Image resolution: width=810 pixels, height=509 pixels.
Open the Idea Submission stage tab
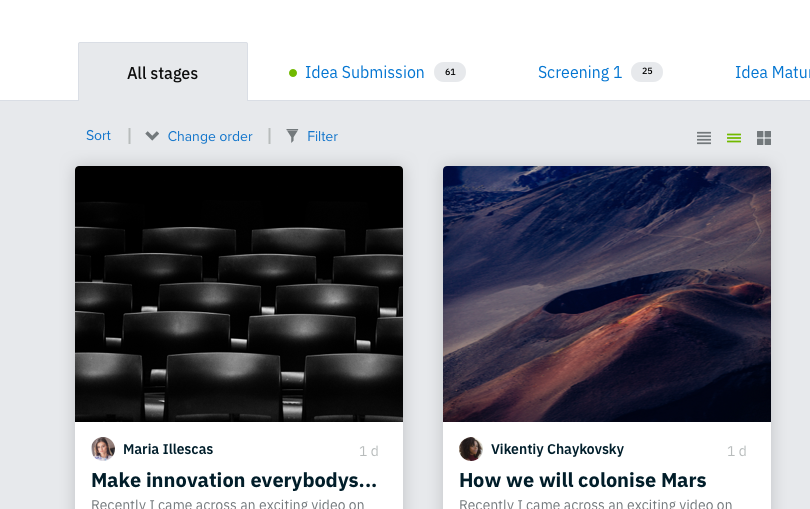tap(365, 72)
